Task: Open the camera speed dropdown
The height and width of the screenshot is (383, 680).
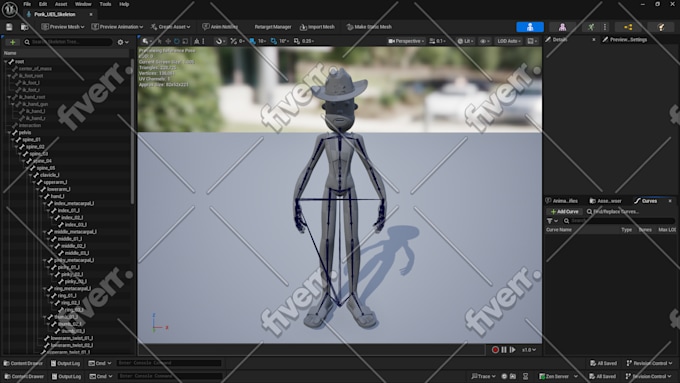Action: 437,41
